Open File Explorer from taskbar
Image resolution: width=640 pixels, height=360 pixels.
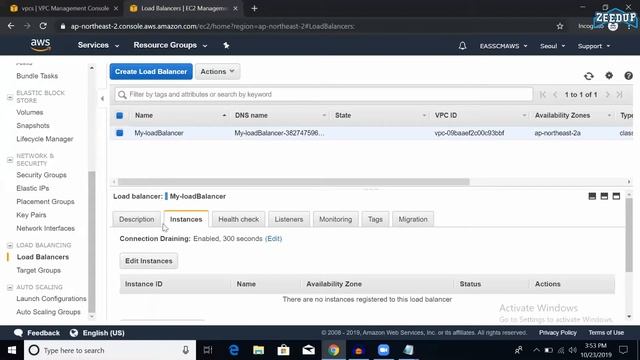click(258, 350)
